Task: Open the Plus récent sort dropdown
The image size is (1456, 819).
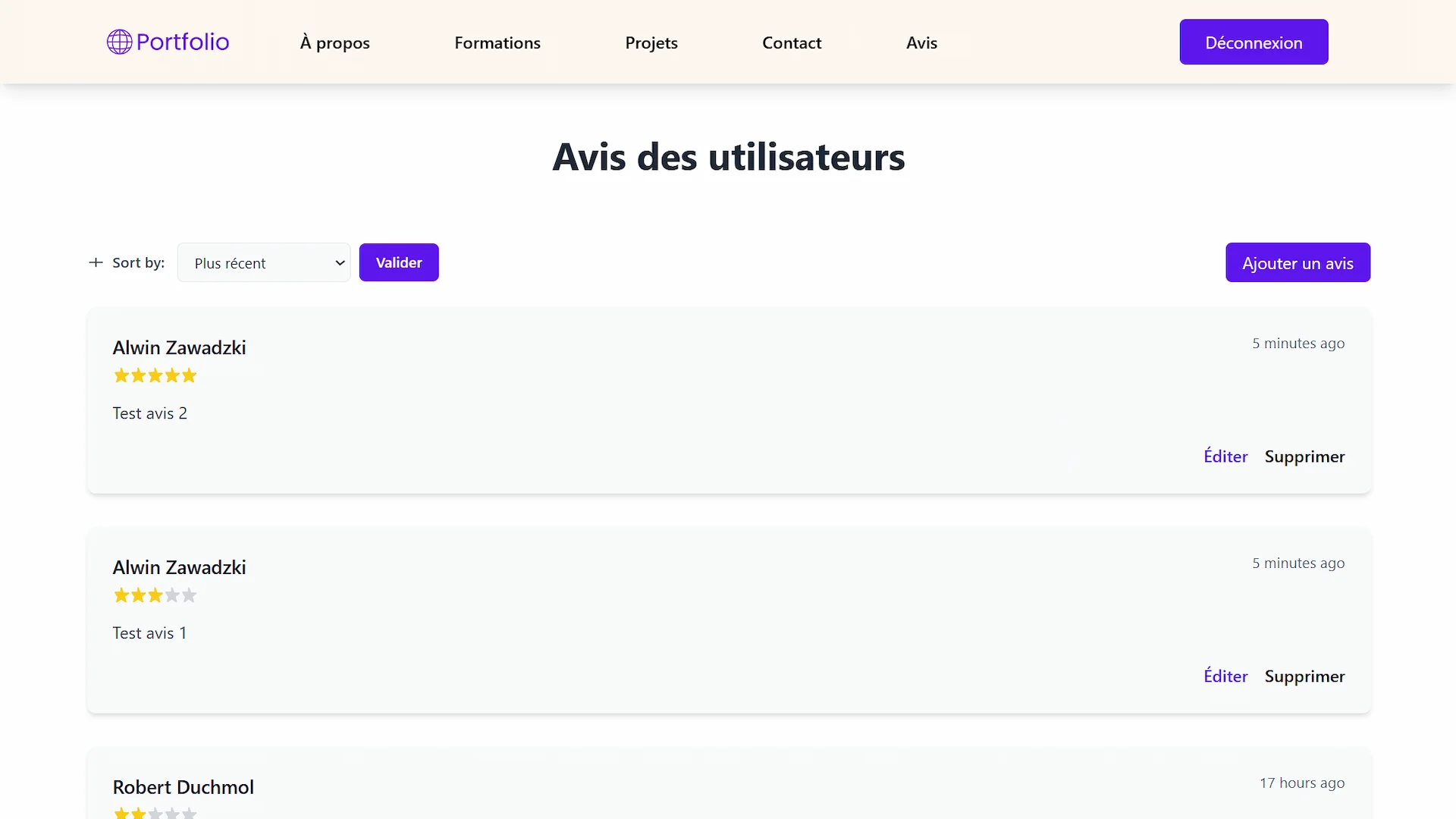Action: tap(264, 262)
